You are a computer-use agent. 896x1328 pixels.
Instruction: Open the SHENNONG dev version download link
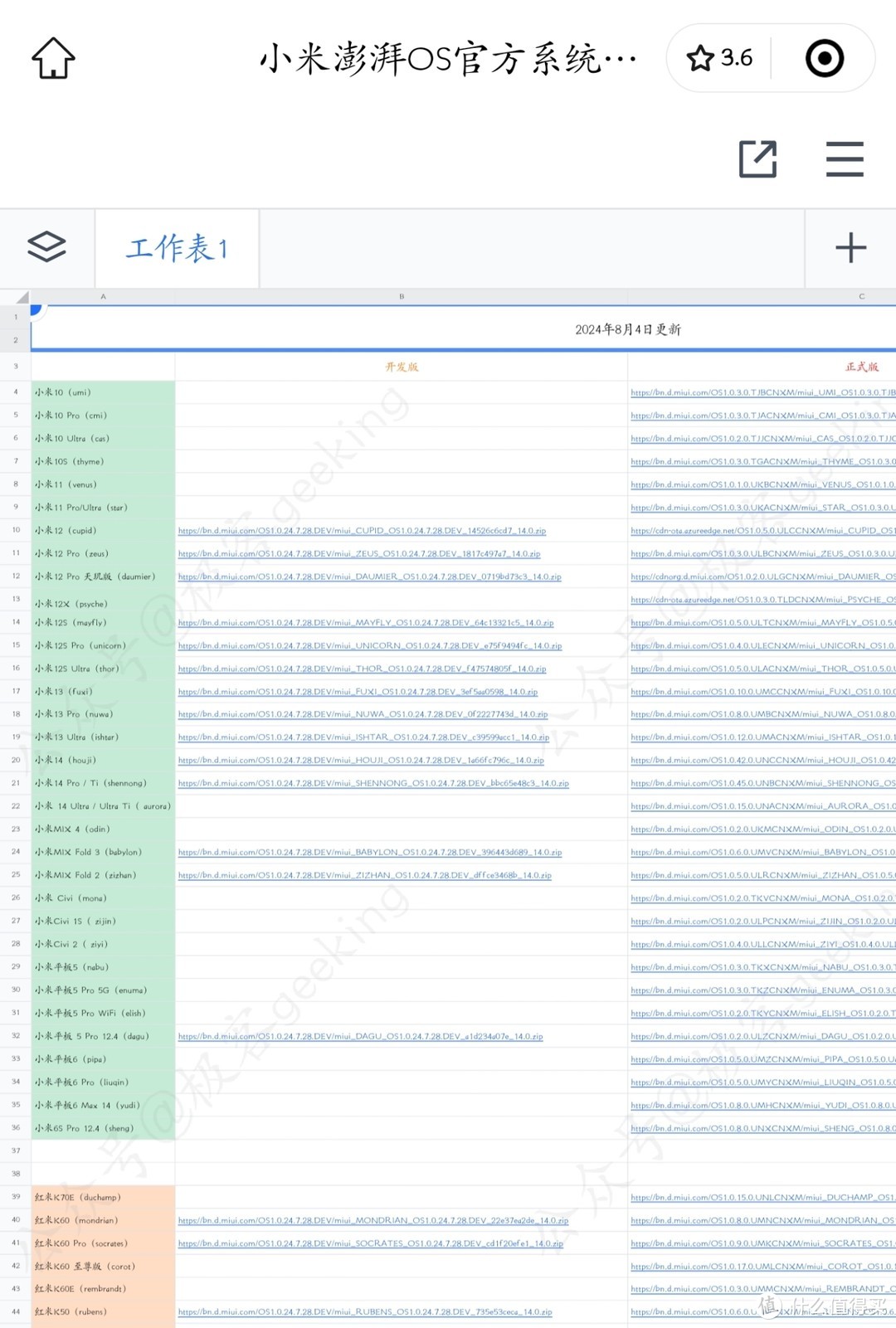point(373,784)
